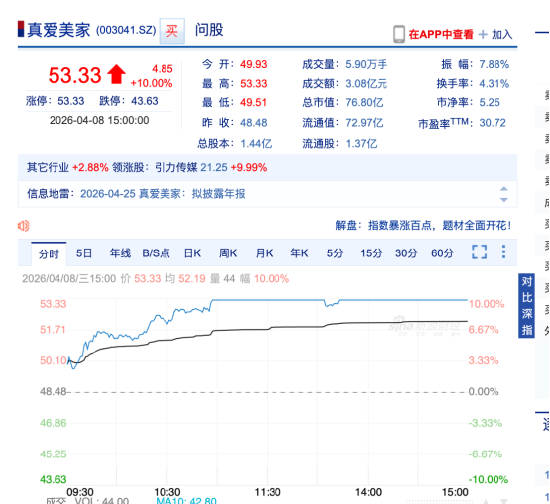Click the 流通值 value 72.97亿
The height and width of the screenshot is (504, 550).
(364, 123)
